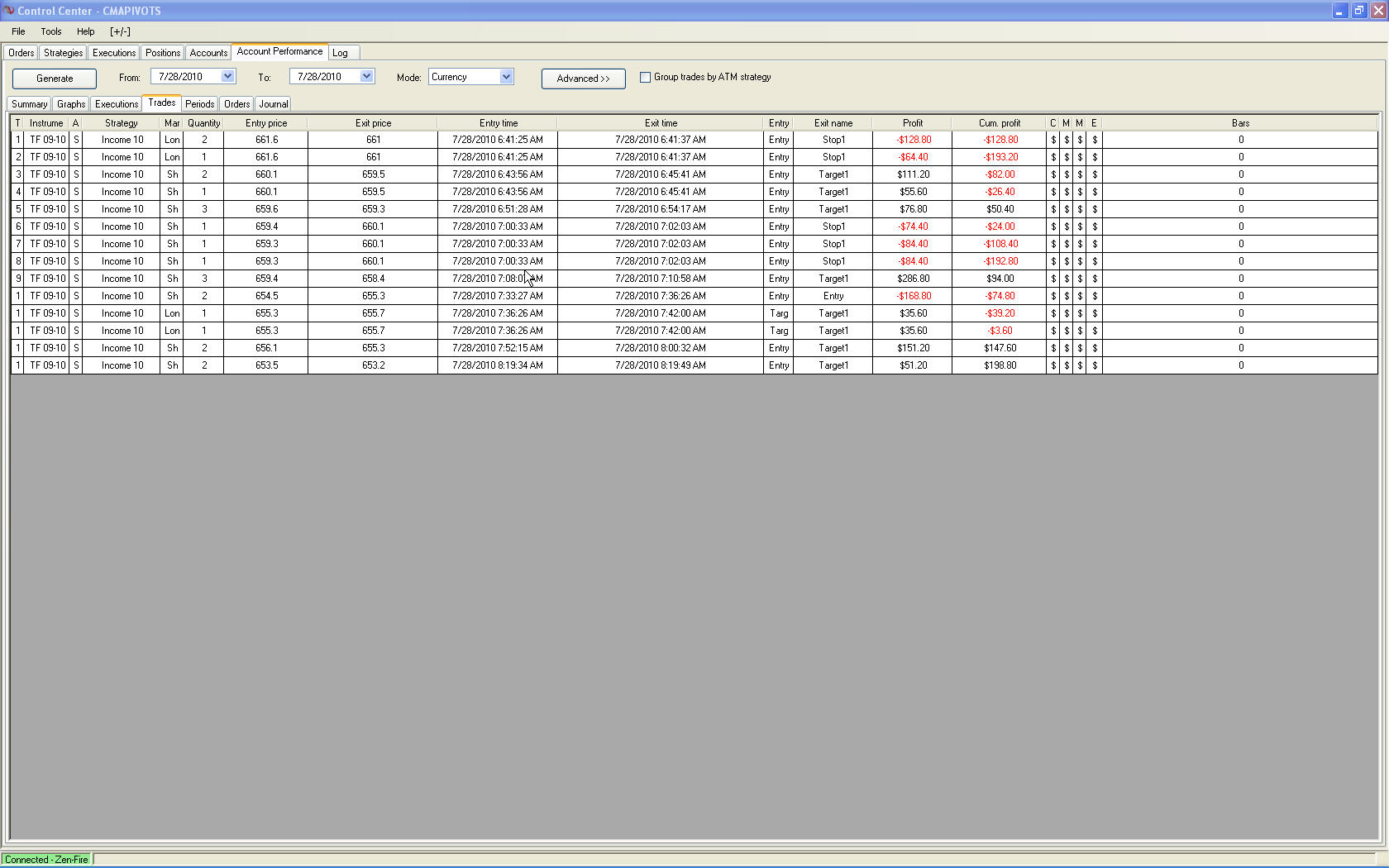Select exit time 7/28/2010 7:10:58 AM
Screen dimensions: 1389x868
661,279
